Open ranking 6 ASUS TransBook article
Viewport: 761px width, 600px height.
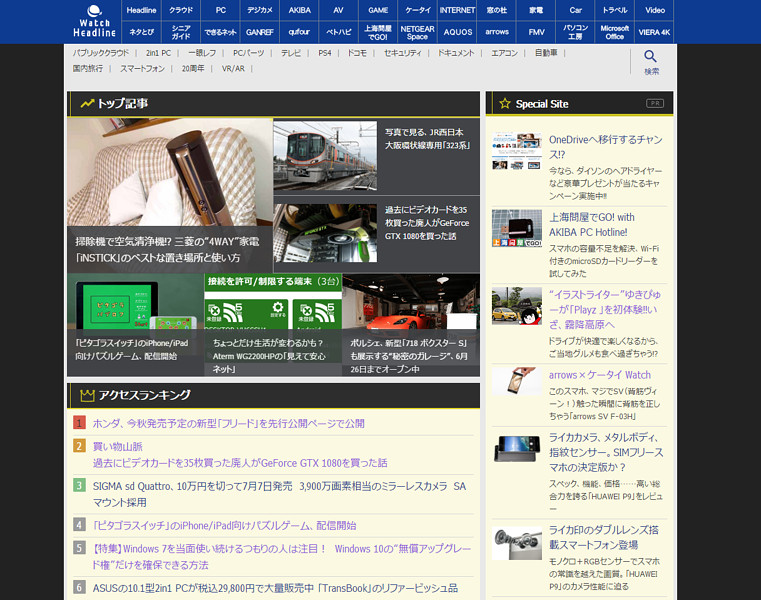tap(275, 588)
